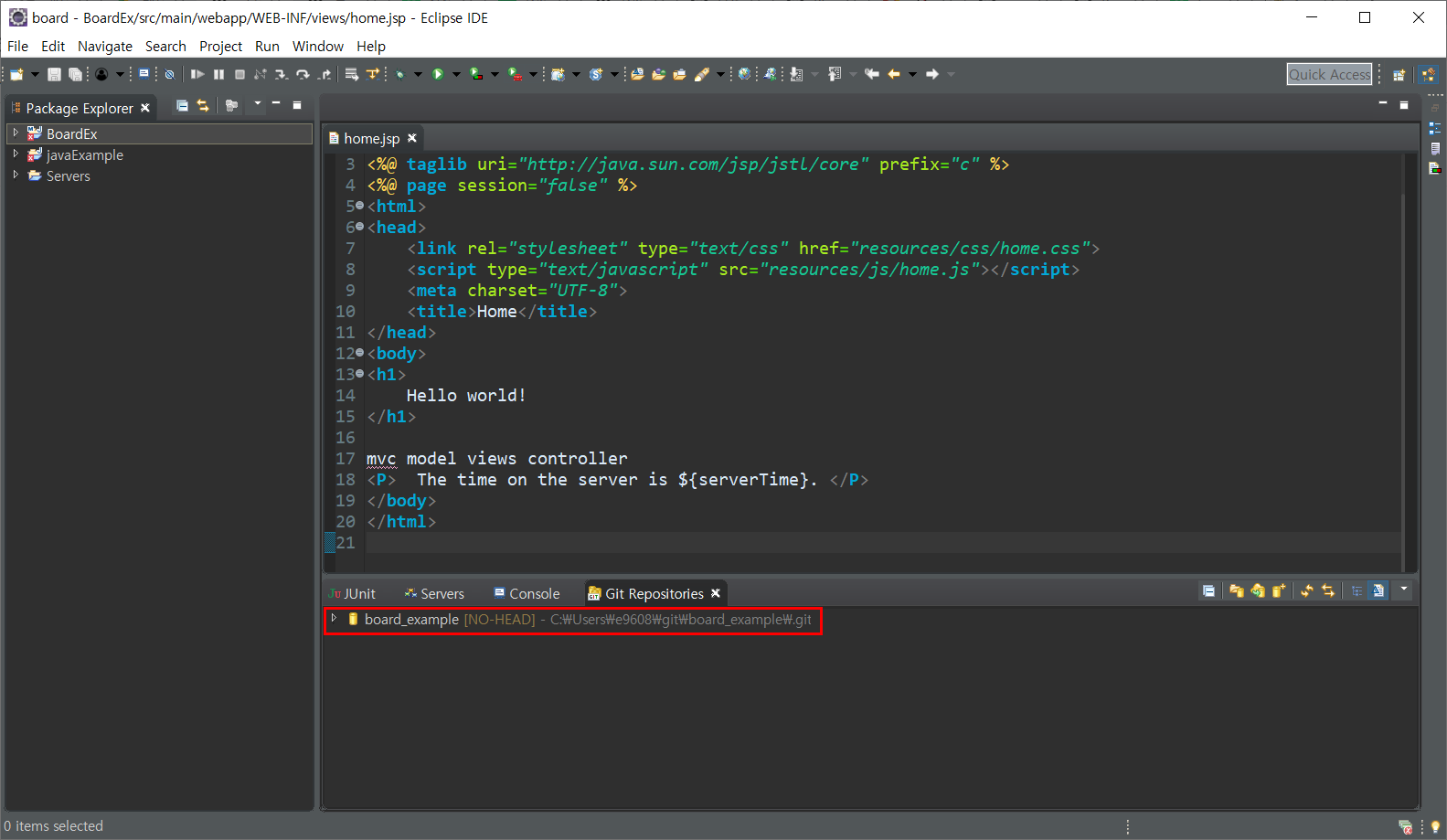Collapse all in Package Explorer
1447x840 pixels.
tap(182, 106)
